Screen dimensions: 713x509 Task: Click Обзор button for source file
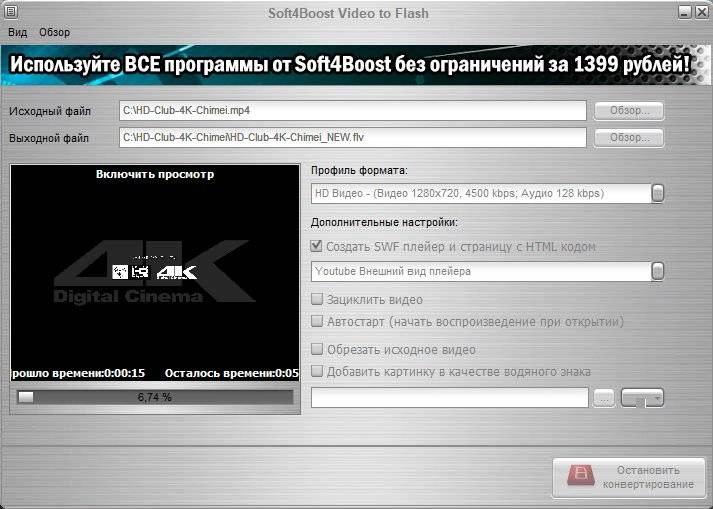(x=629, y=111)
